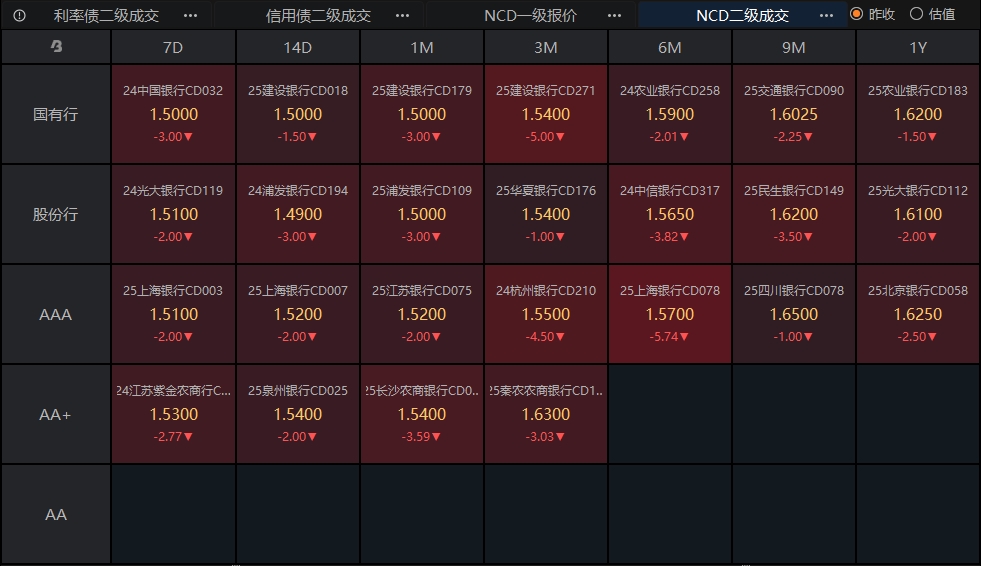Select the AA row label
Viewport: 981px width, 566px height.
[x=56, y=515]
